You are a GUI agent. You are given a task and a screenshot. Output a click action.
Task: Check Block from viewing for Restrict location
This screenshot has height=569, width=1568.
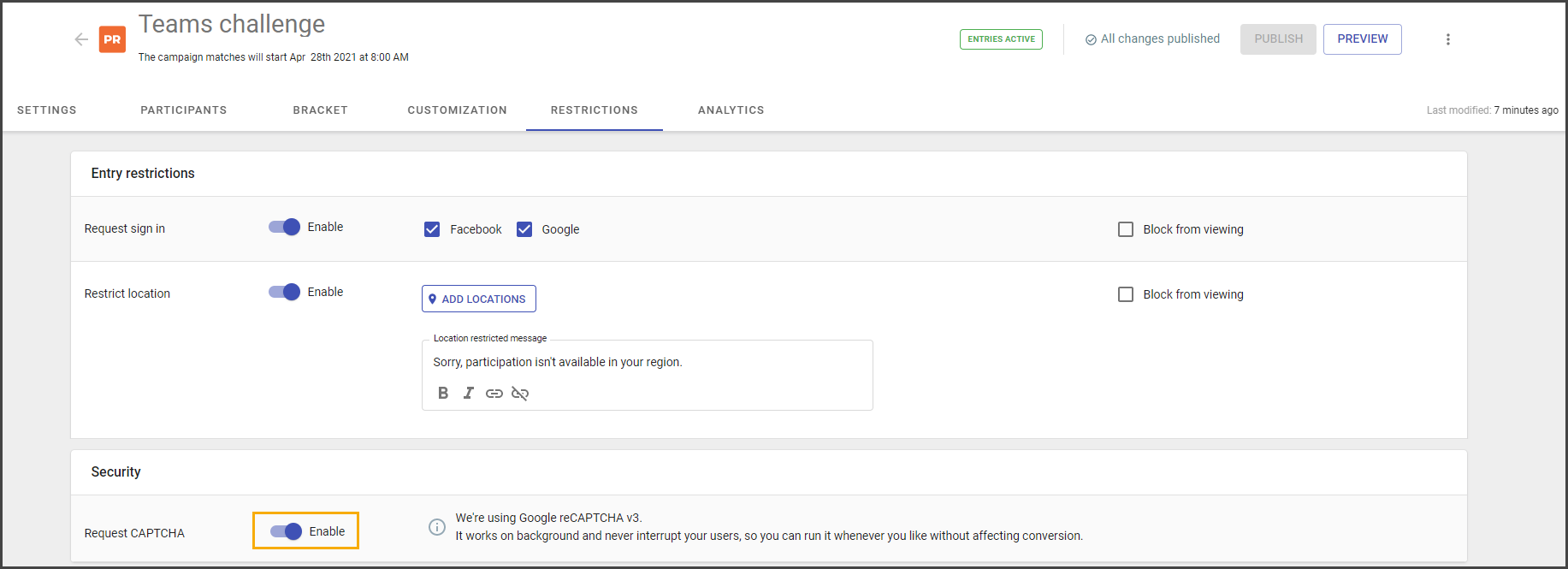pyautogui.click(x=1126, y=294)
